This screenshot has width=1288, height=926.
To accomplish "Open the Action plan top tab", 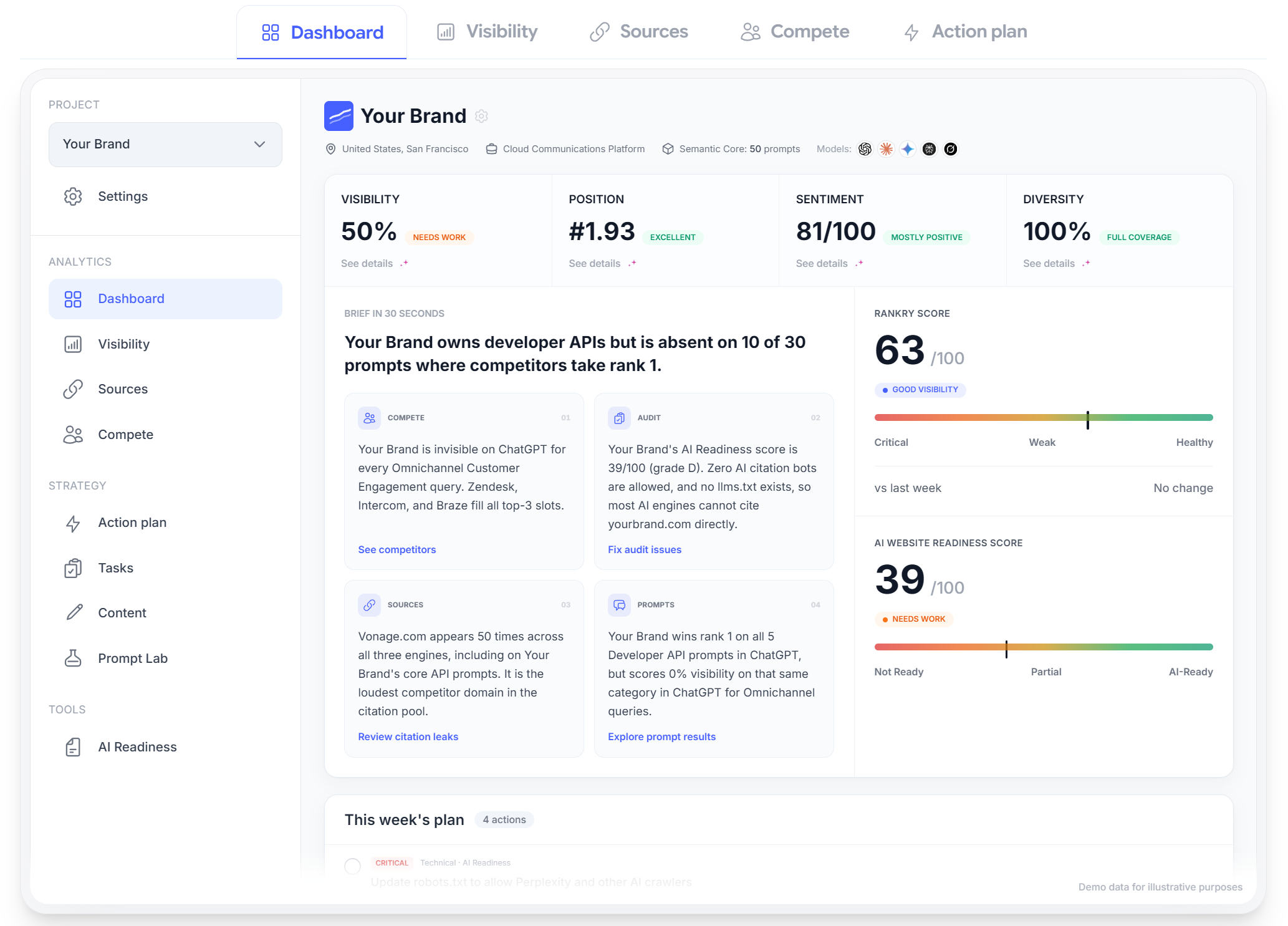I will point(965,32).
